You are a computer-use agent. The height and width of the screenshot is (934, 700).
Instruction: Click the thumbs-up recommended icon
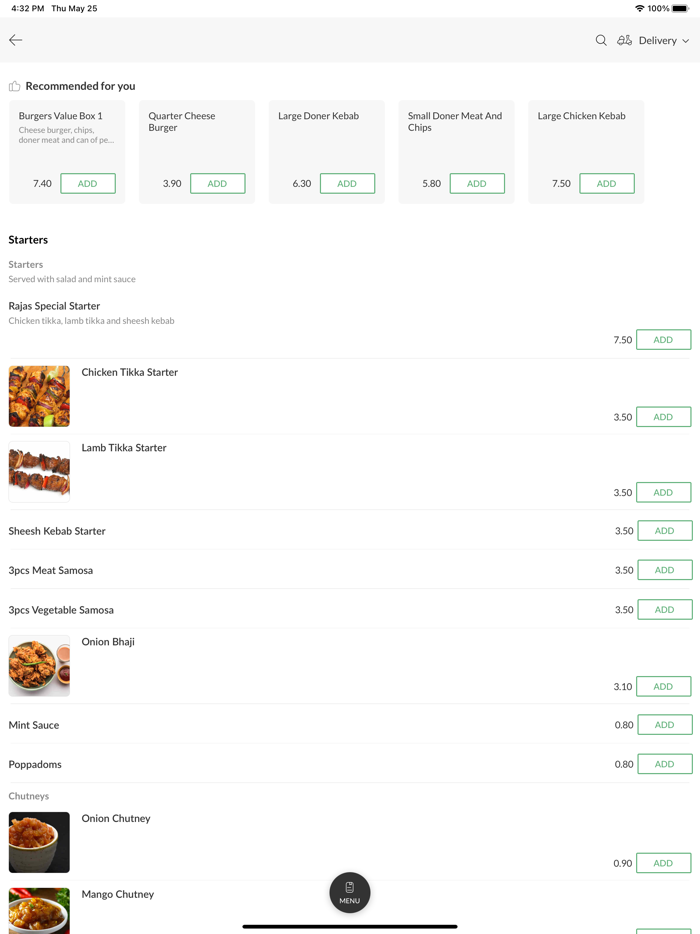(13, 86)
